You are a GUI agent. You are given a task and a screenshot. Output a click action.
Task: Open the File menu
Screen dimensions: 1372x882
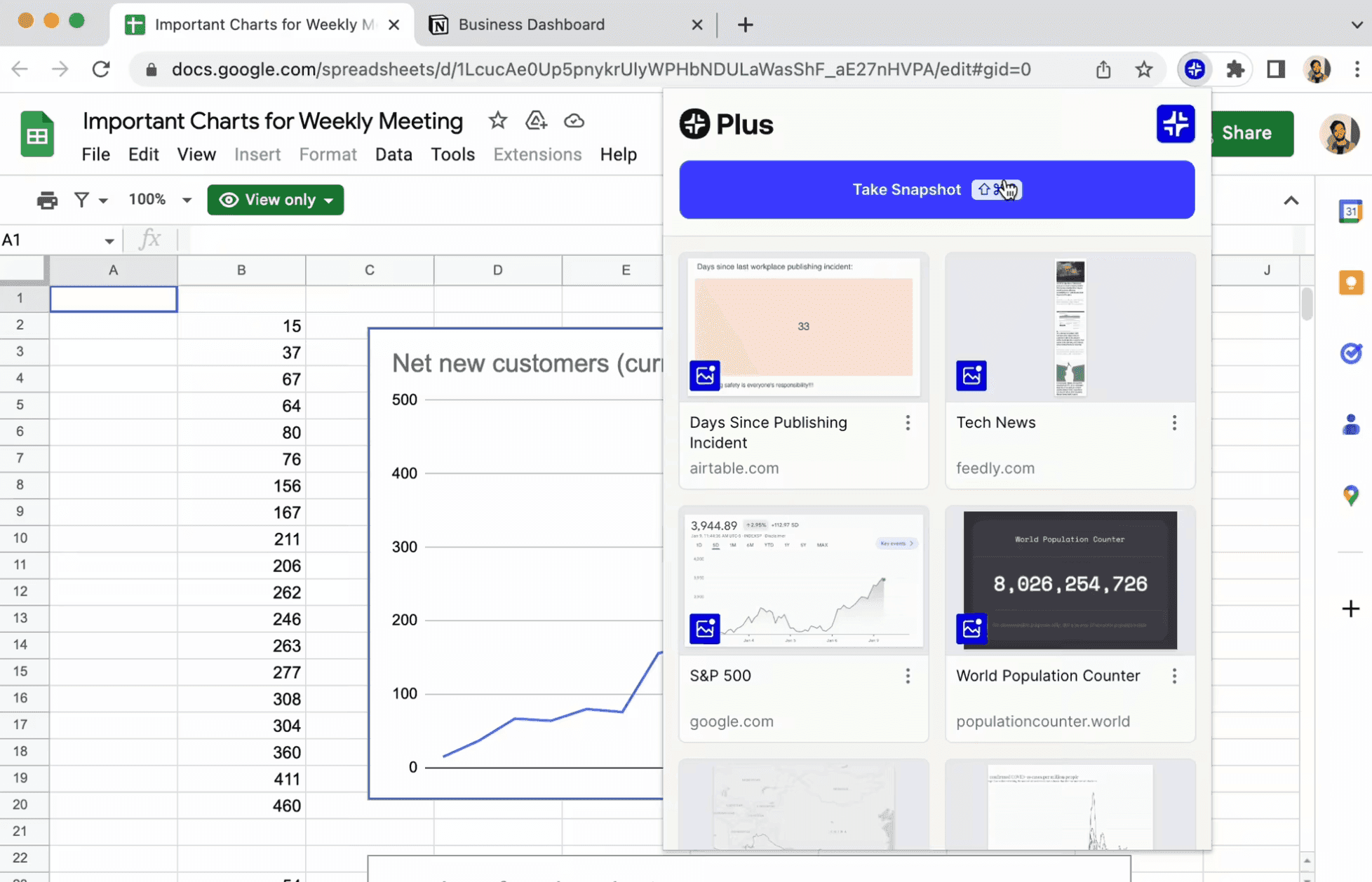click(x=96, y=154)
